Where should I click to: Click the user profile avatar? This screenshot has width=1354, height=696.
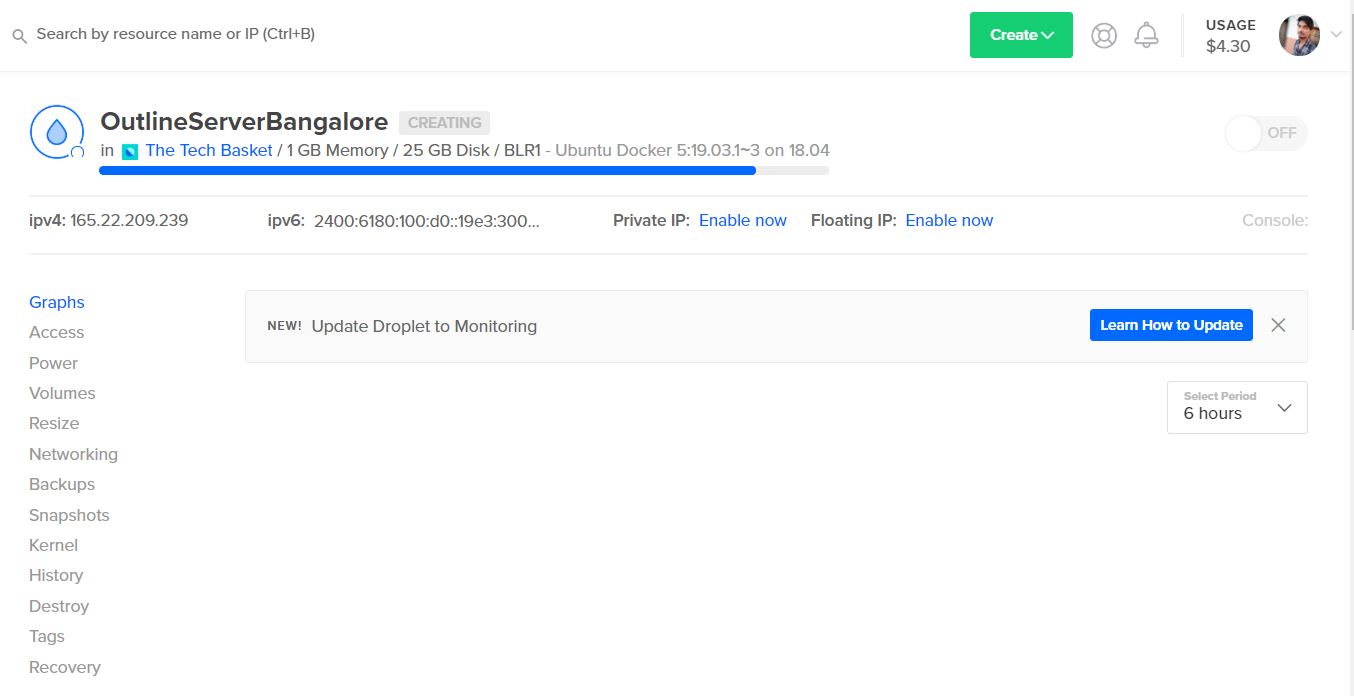point(1299,35)
